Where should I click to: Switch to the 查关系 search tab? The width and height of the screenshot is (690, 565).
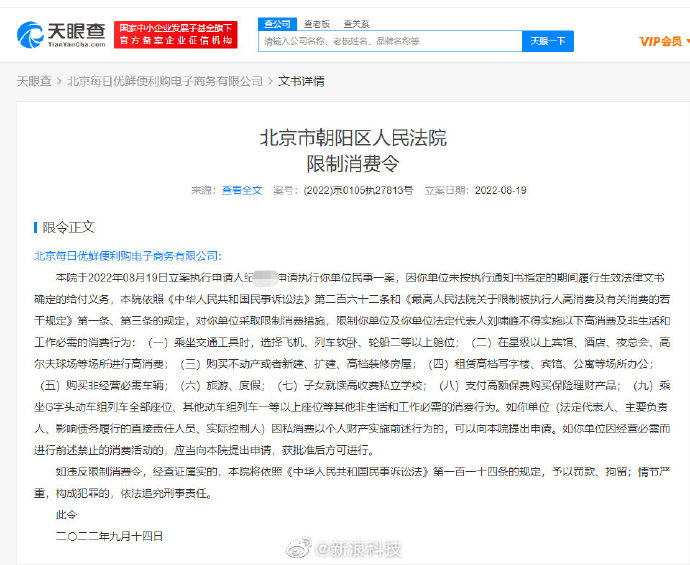pyautogui.click(x=356, y=22)
